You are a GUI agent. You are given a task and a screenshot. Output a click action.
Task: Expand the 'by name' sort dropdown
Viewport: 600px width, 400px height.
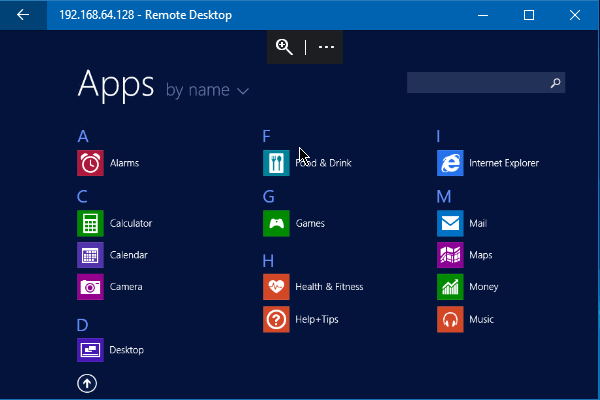tap(207, 90)
